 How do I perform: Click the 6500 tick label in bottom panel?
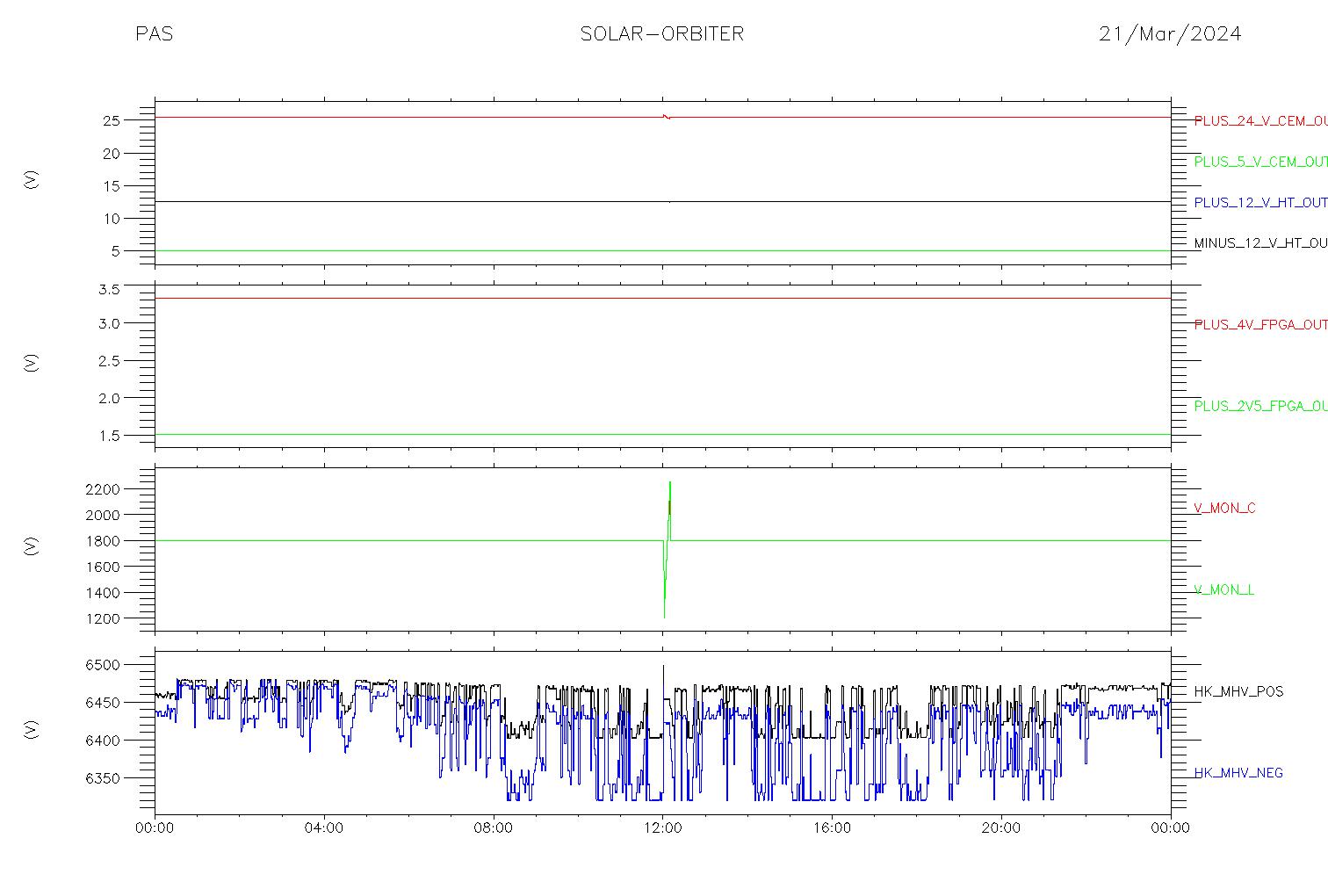pos(103,666)
